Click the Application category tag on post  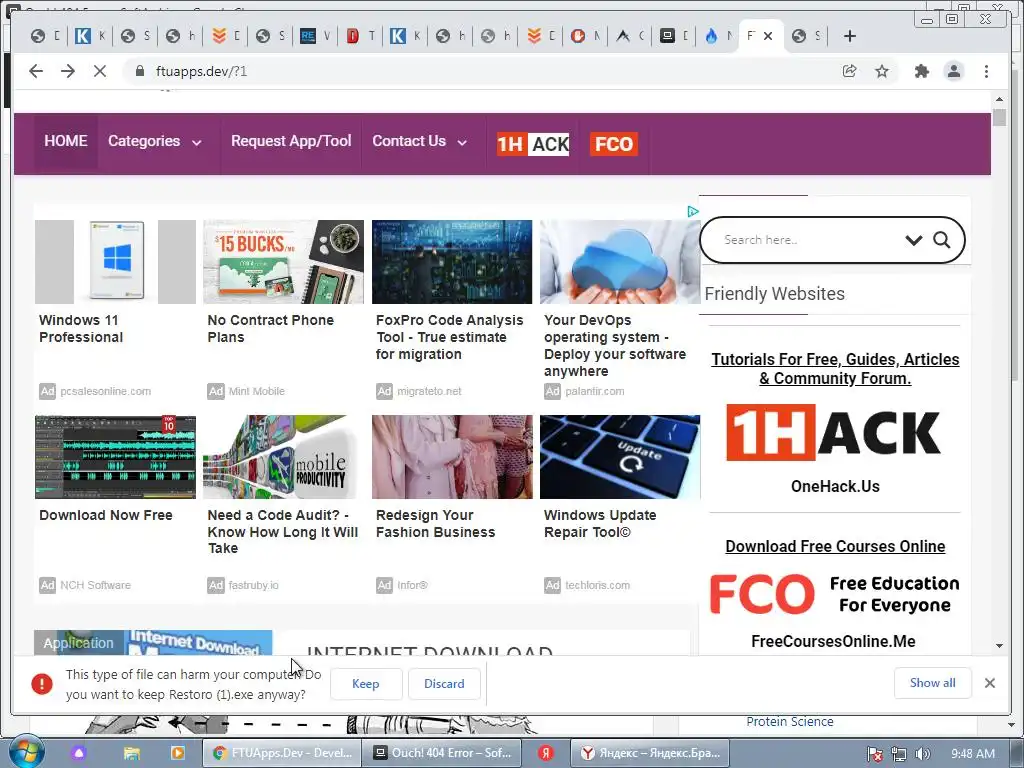coord(78,643)
